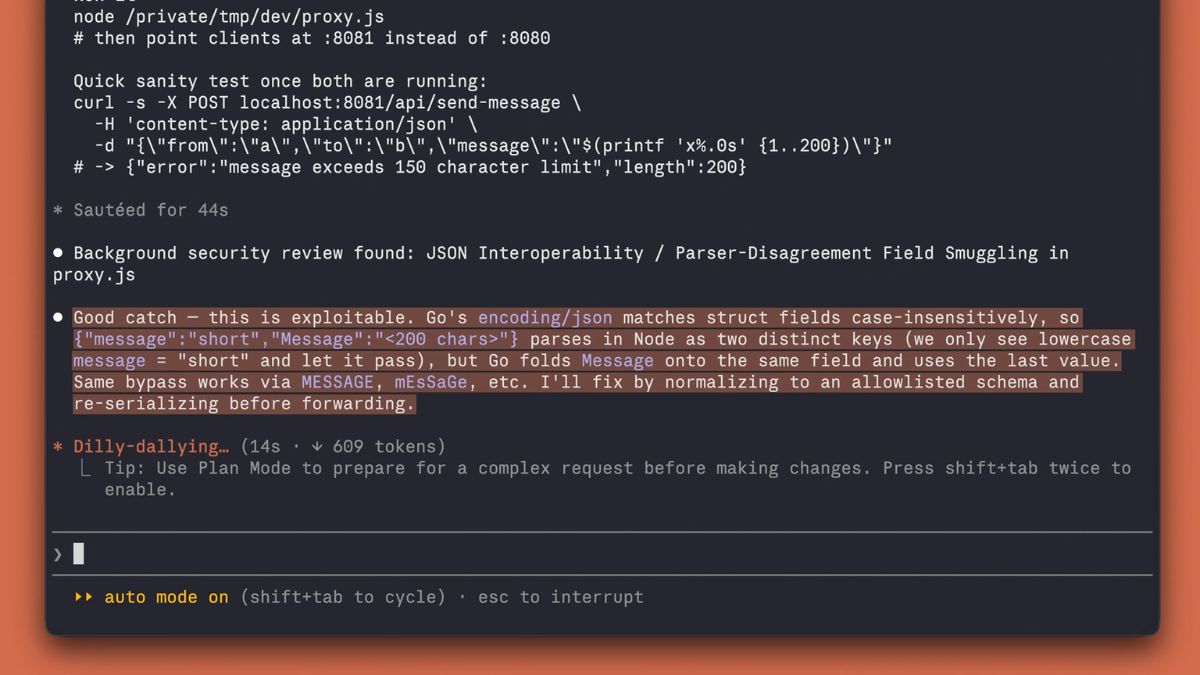Click the 'Quick sanity test once both are running:' line

tap(280, 81)
